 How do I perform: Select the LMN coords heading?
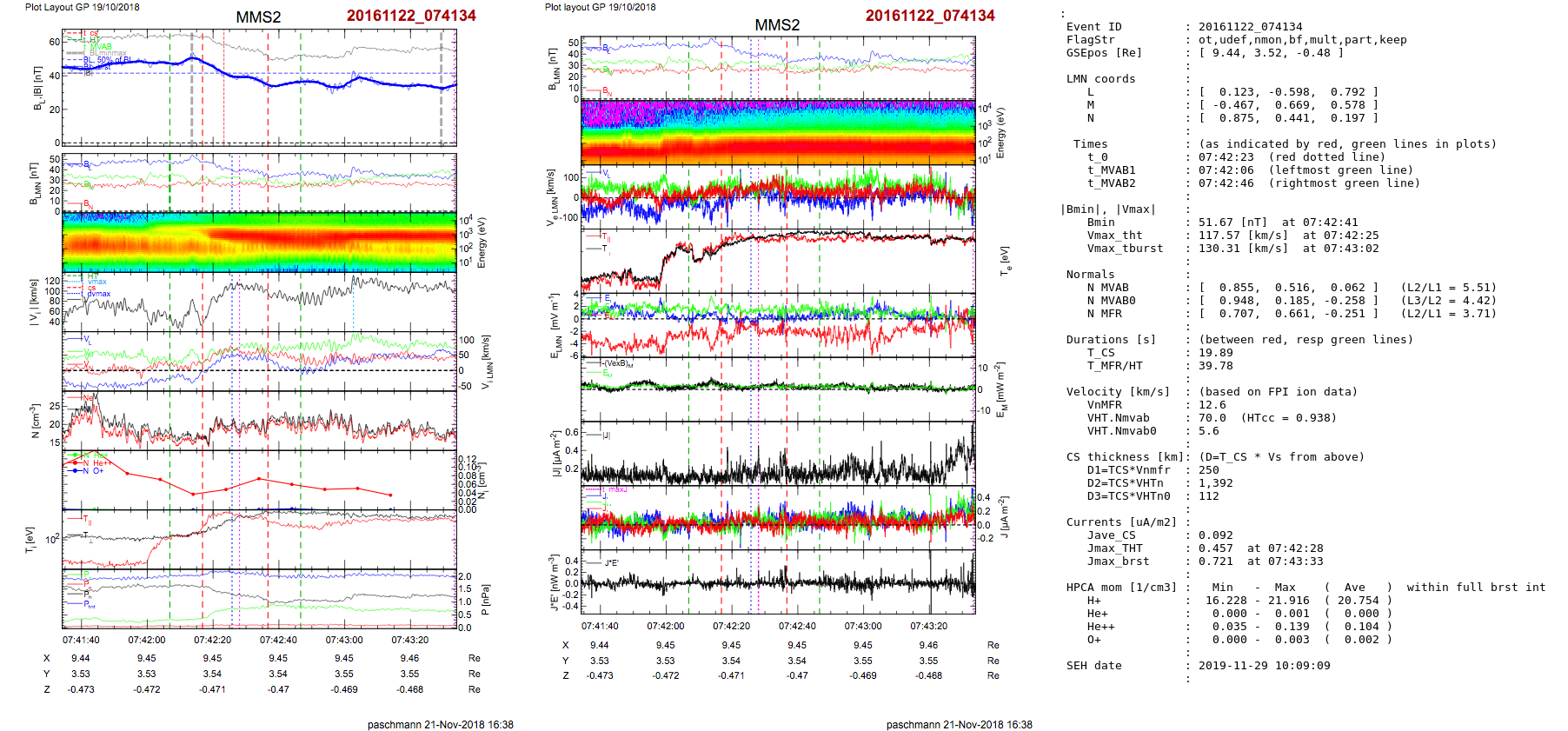(1100, 79)
